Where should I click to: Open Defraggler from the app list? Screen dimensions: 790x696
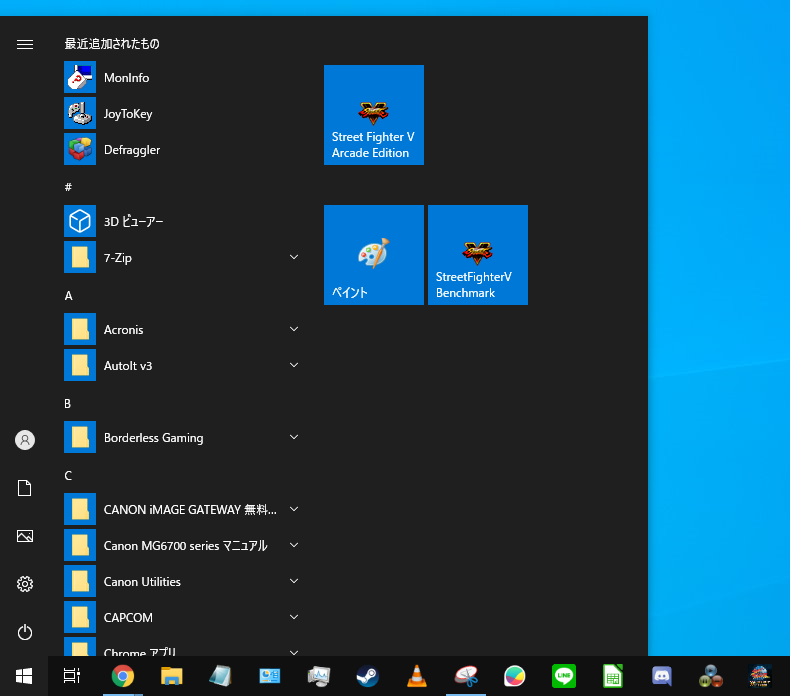pos(181,150)
